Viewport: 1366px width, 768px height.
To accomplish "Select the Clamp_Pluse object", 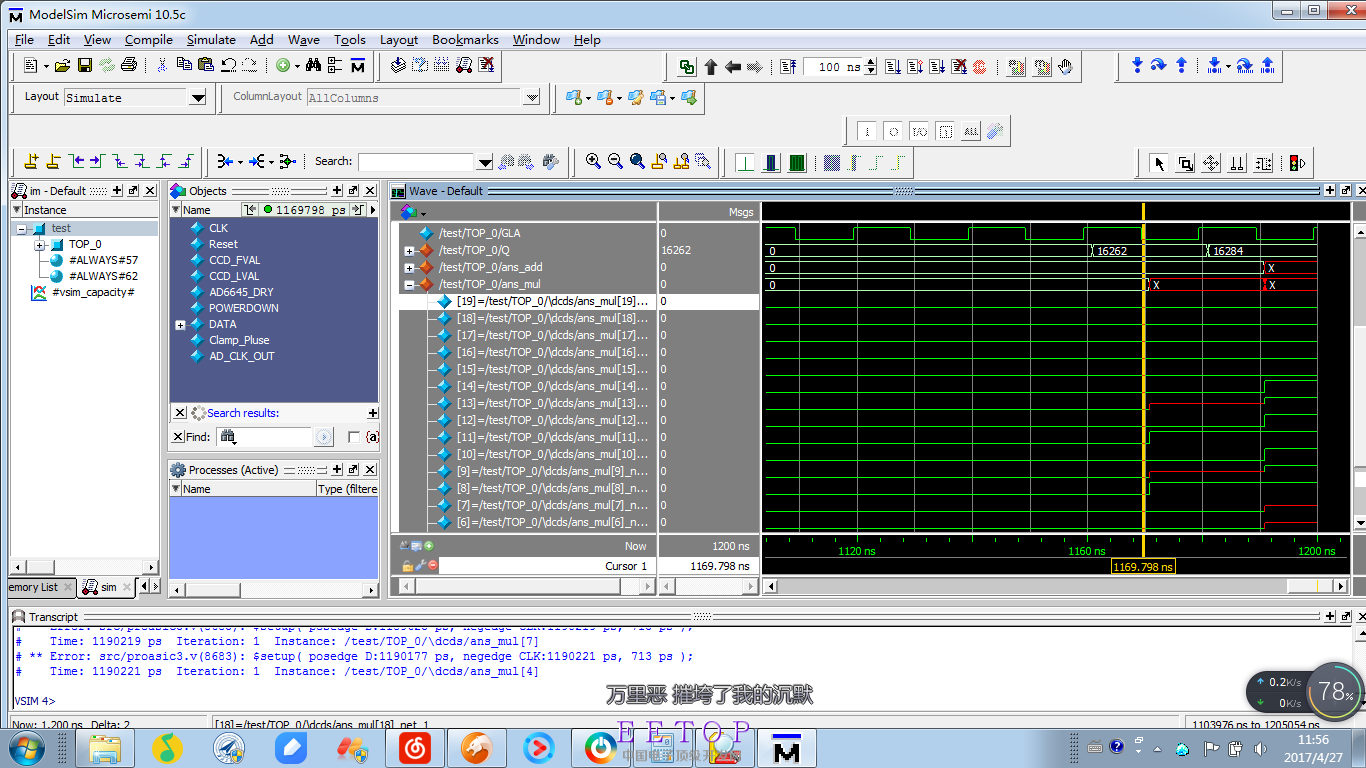I will point(239,340).
